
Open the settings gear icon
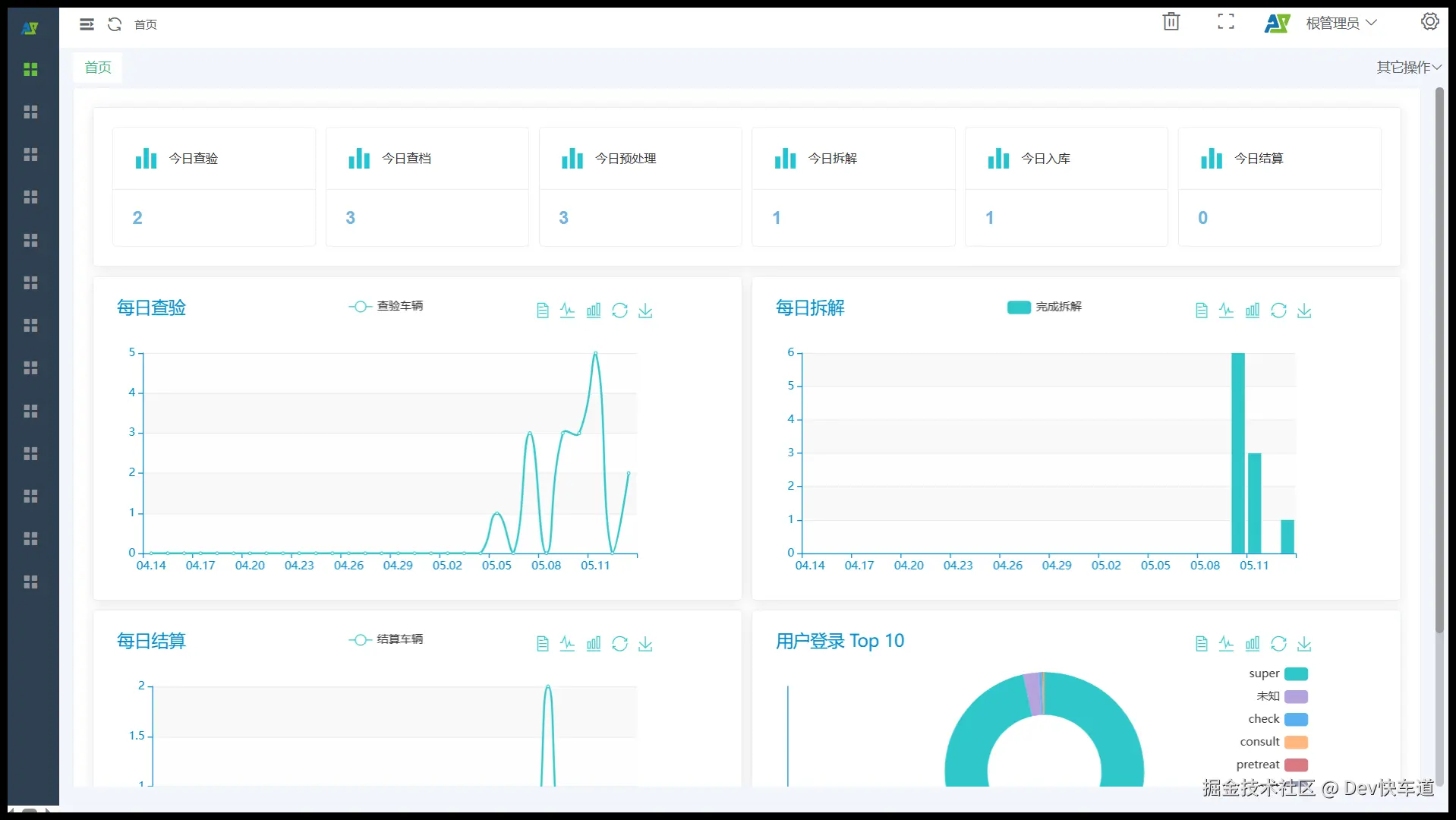[1430, 21]
